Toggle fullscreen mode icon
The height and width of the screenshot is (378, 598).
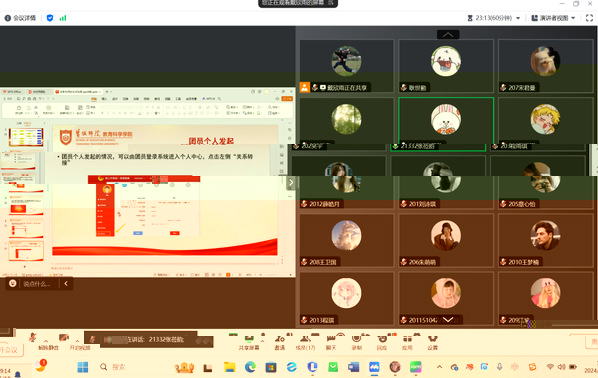tap(589, 18)
